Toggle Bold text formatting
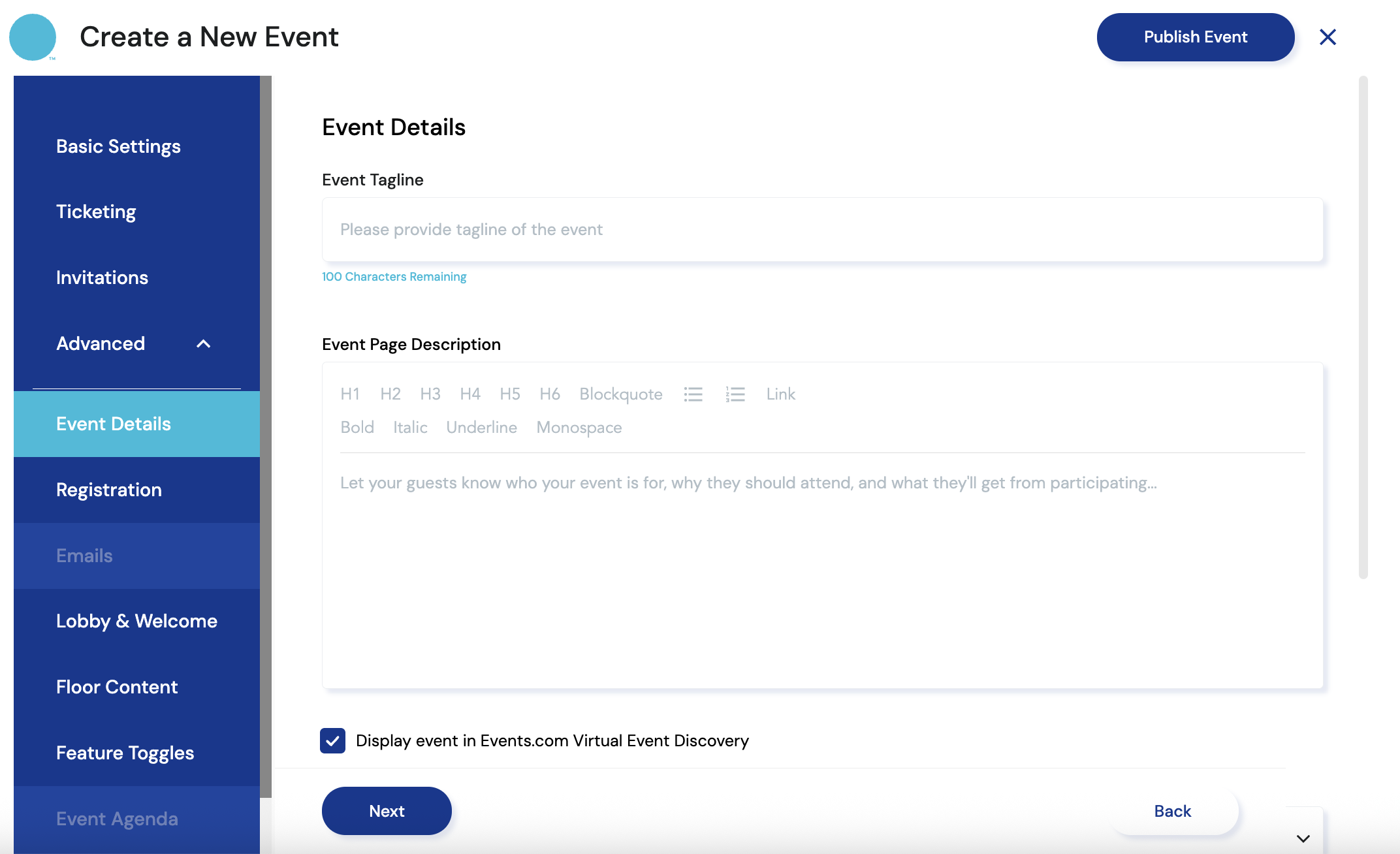Image resolution: width=1400 pixels, height=854 pixels. [357, 428]
